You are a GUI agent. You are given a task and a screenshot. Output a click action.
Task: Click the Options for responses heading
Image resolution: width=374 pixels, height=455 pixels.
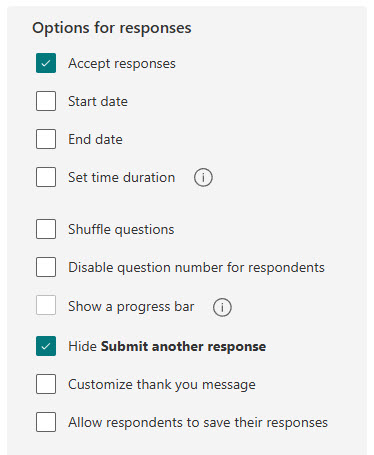tap(112, 28)
